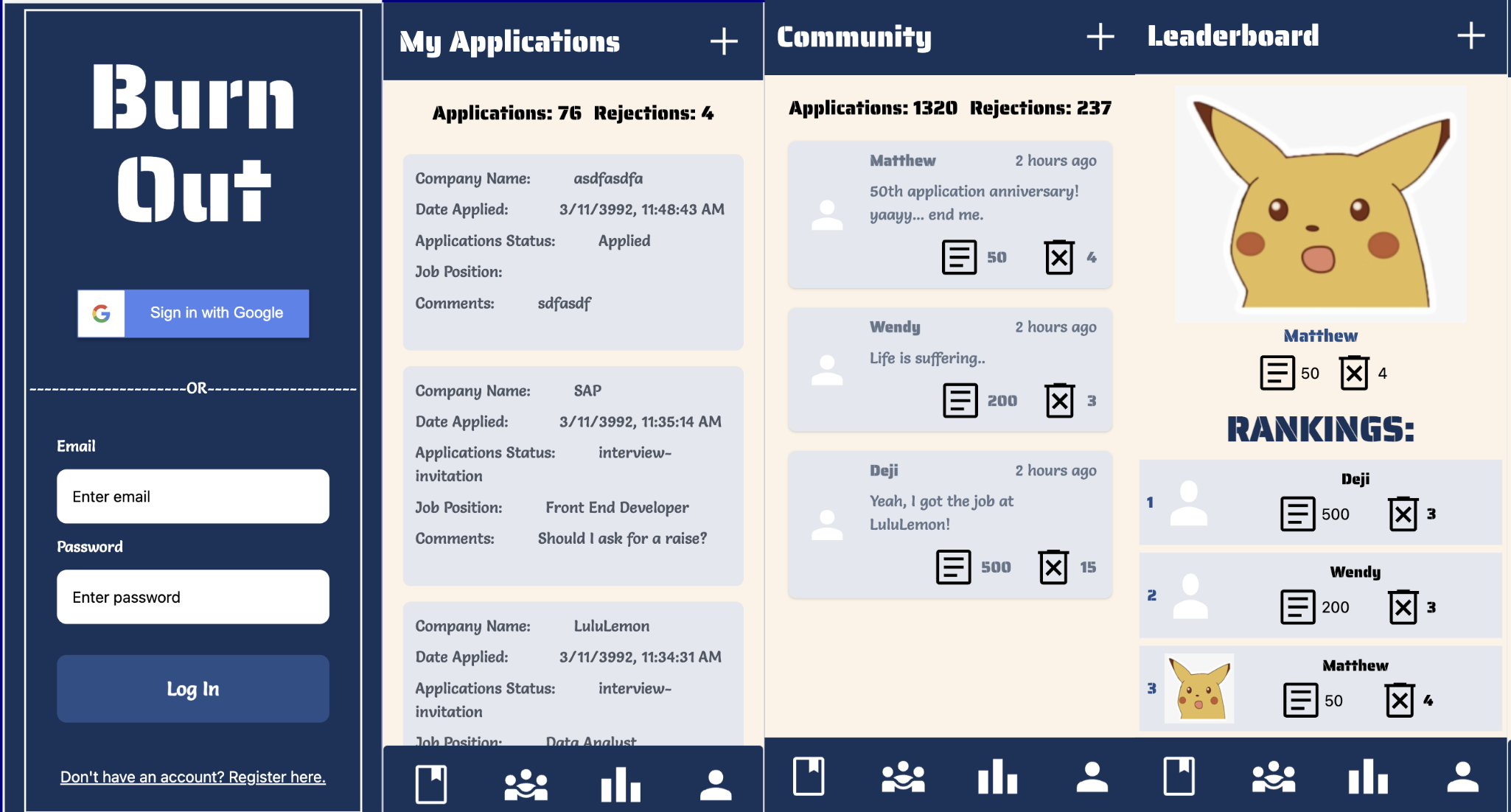Select bookmark icon in Community bottom bar
1511x812 pixels.
click(809, 777)
